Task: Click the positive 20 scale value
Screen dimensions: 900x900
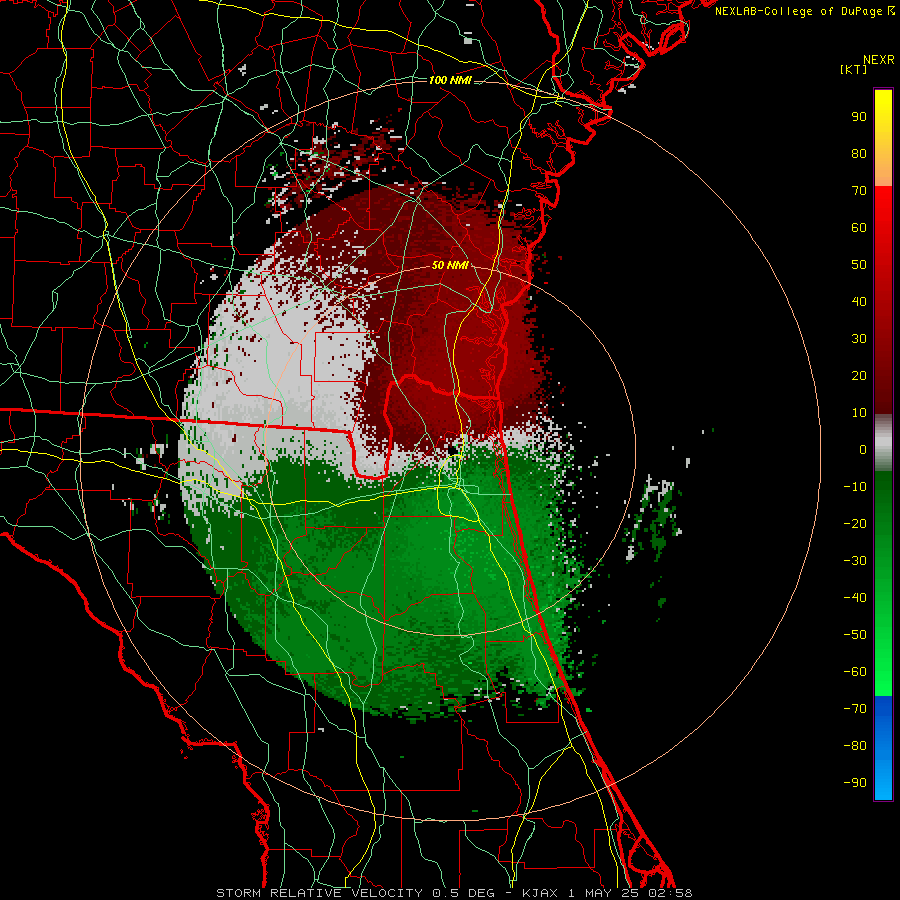Action: tap(859, 376)
